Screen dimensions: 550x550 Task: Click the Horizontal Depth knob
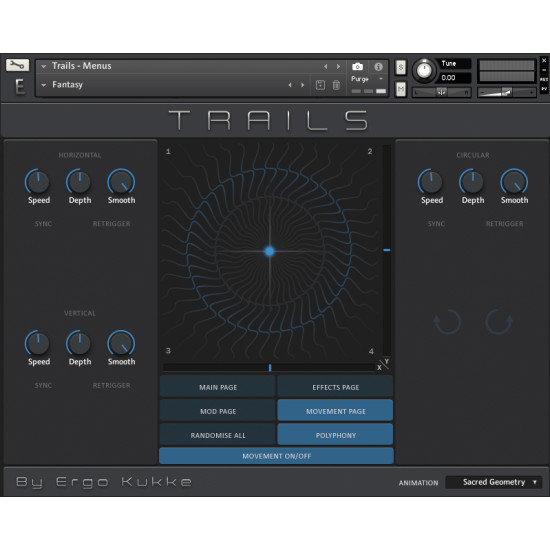[79, 182]
